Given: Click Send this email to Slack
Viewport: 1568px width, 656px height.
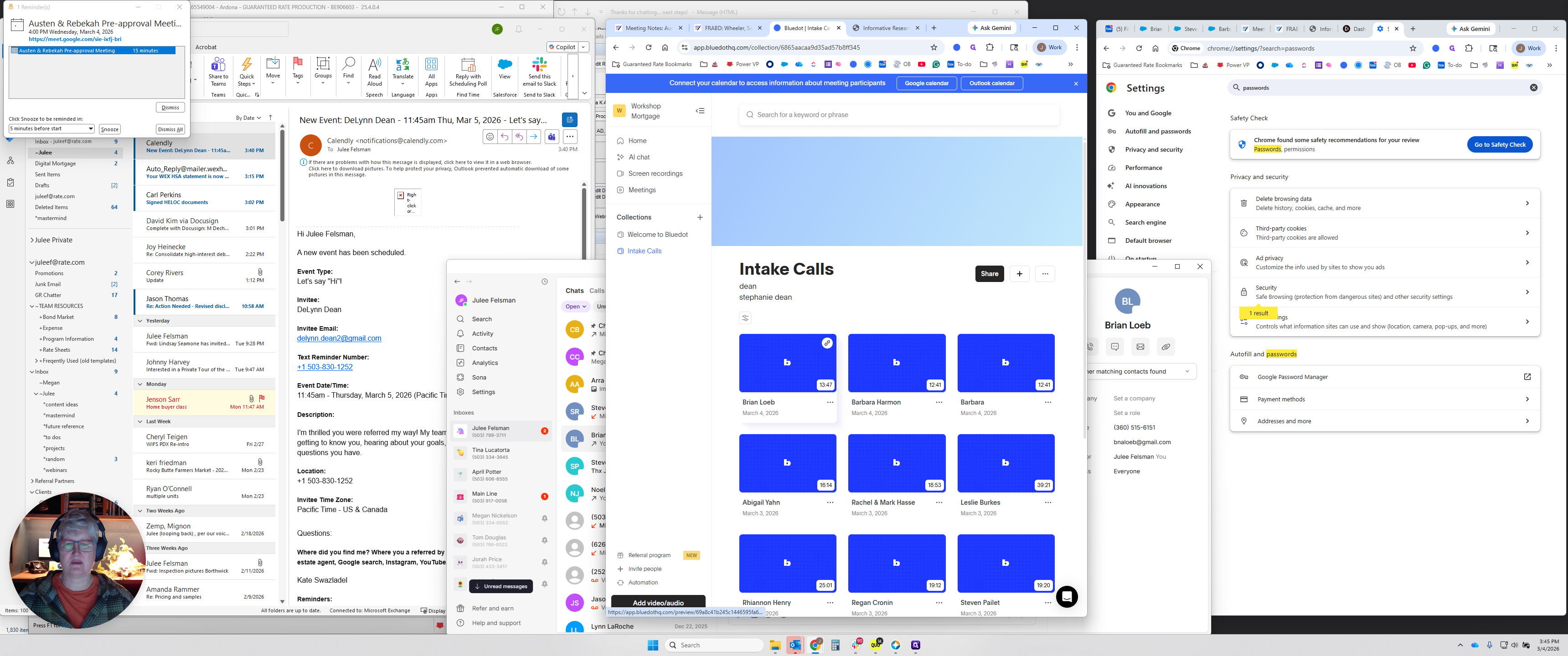Looking at the screenshot, I should coord(539,72).
